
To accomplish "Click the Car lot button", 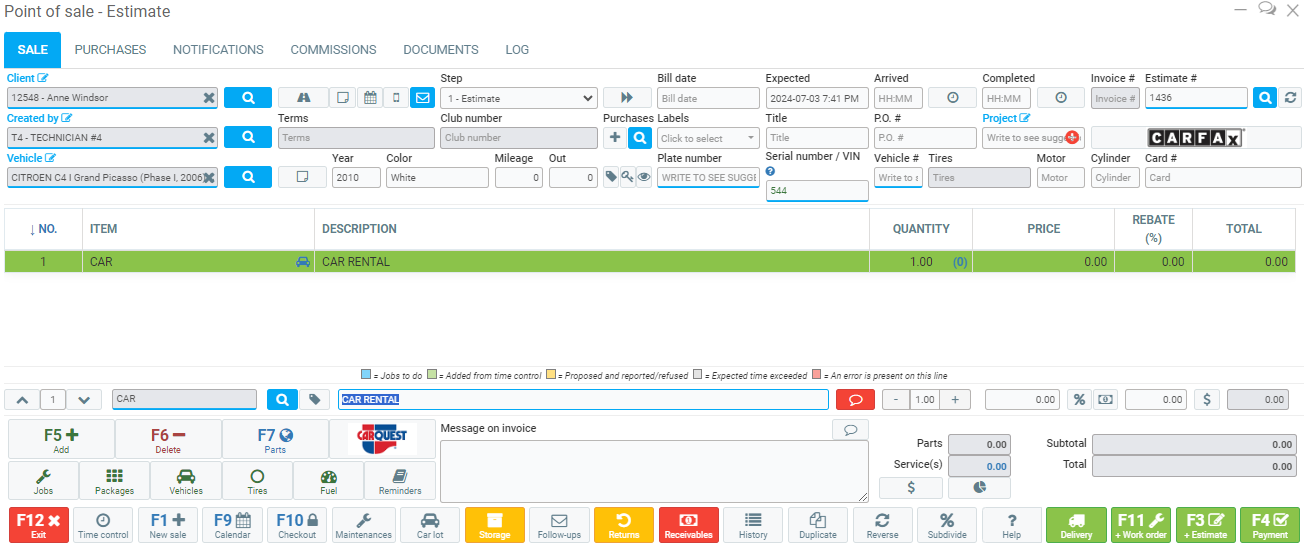I will click(430, 525).
